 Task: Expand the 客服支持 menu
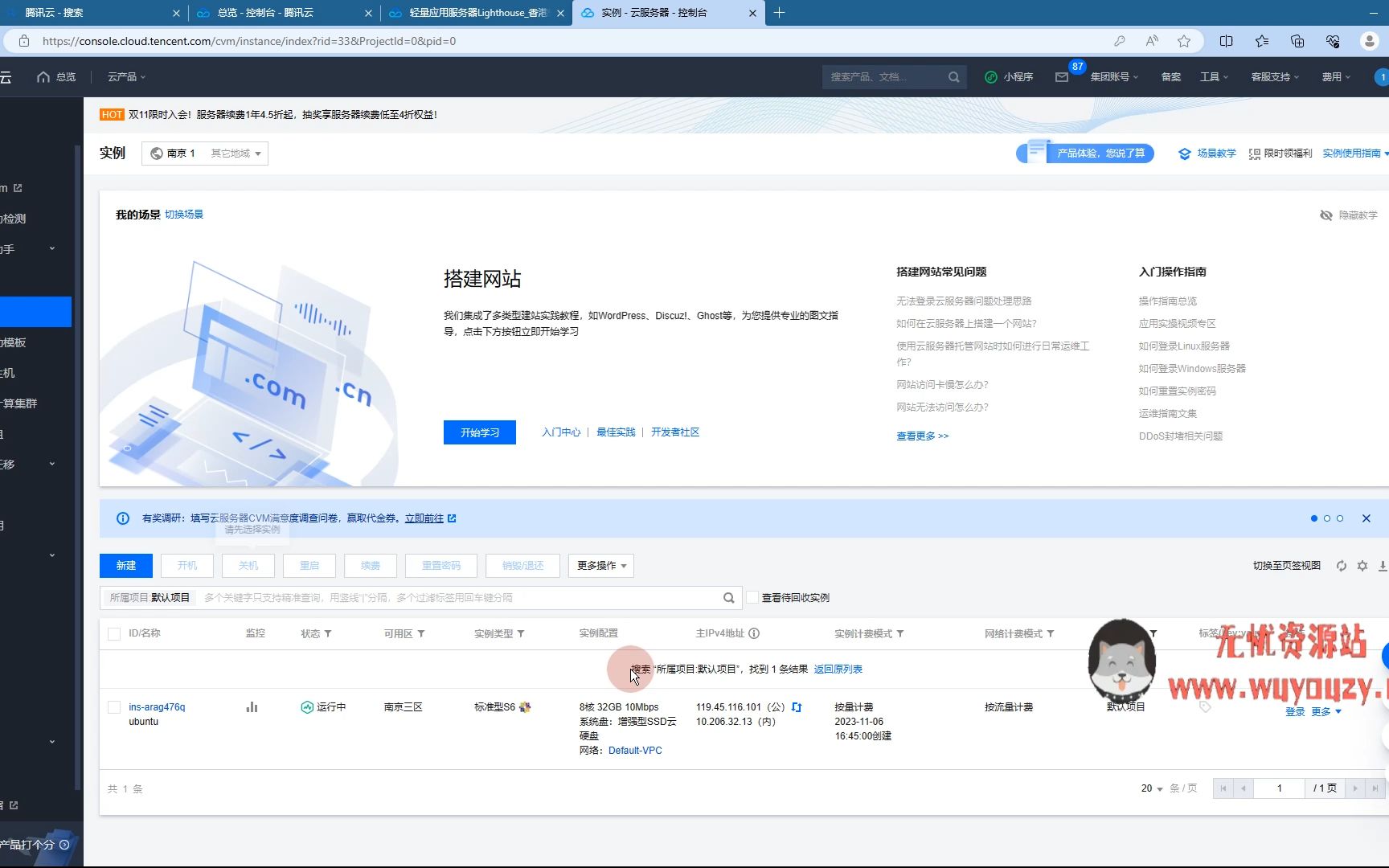coord(1275,77)
